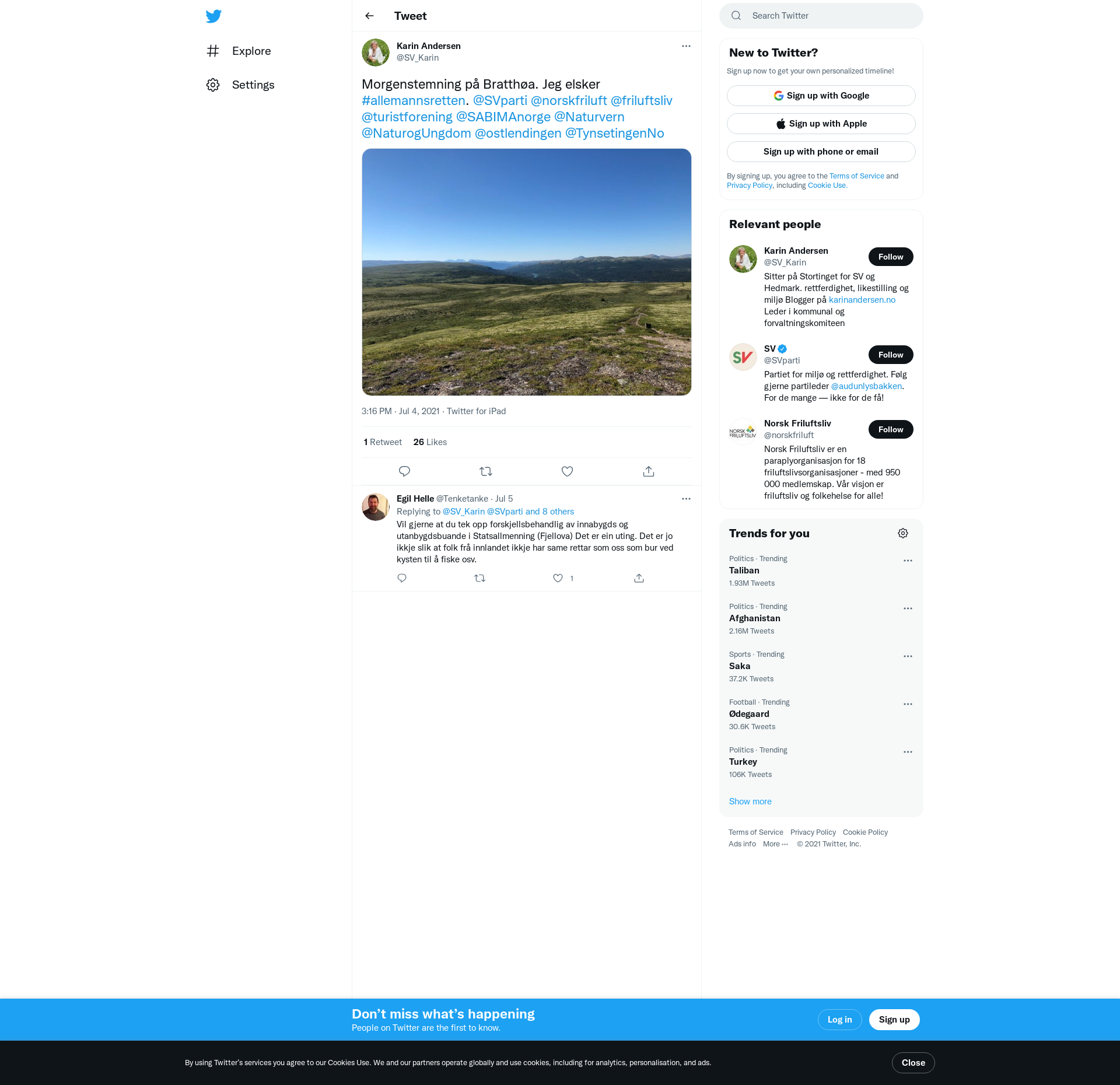Open more options on Karin Andersen's tweet
This screenshot has width=1120, height=1085.
(x=686, y=46)
